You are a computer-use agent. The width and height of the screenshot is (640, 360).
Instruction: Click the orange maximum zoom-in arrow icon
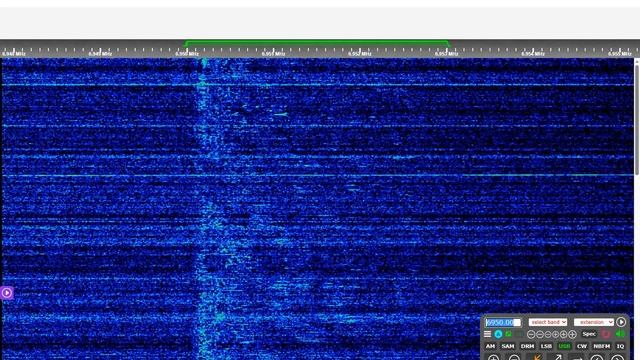click(x=537, y=357)
